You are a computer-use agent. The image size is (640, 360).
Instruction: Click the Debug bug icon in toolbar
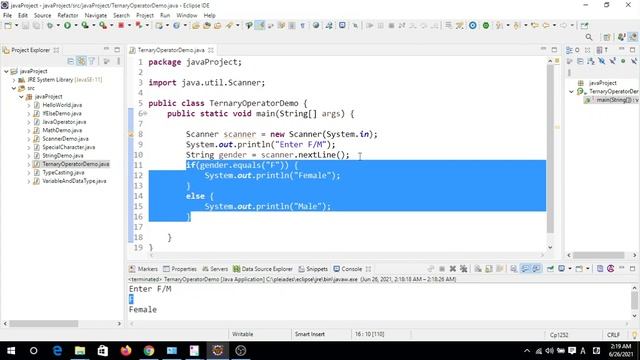pos(49,25)
